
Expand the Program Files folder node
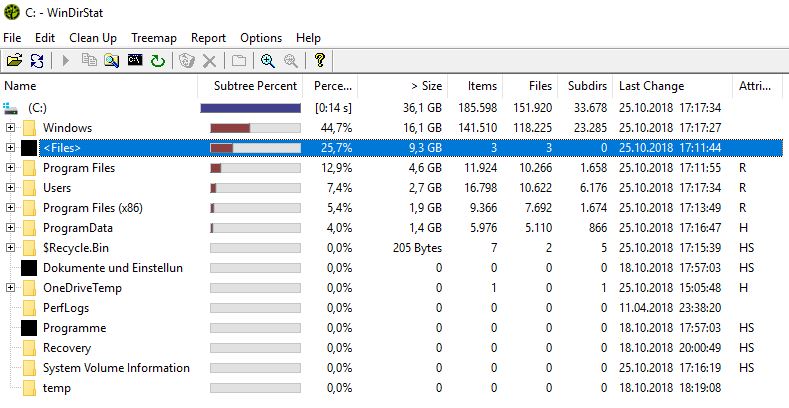(11, 168)
